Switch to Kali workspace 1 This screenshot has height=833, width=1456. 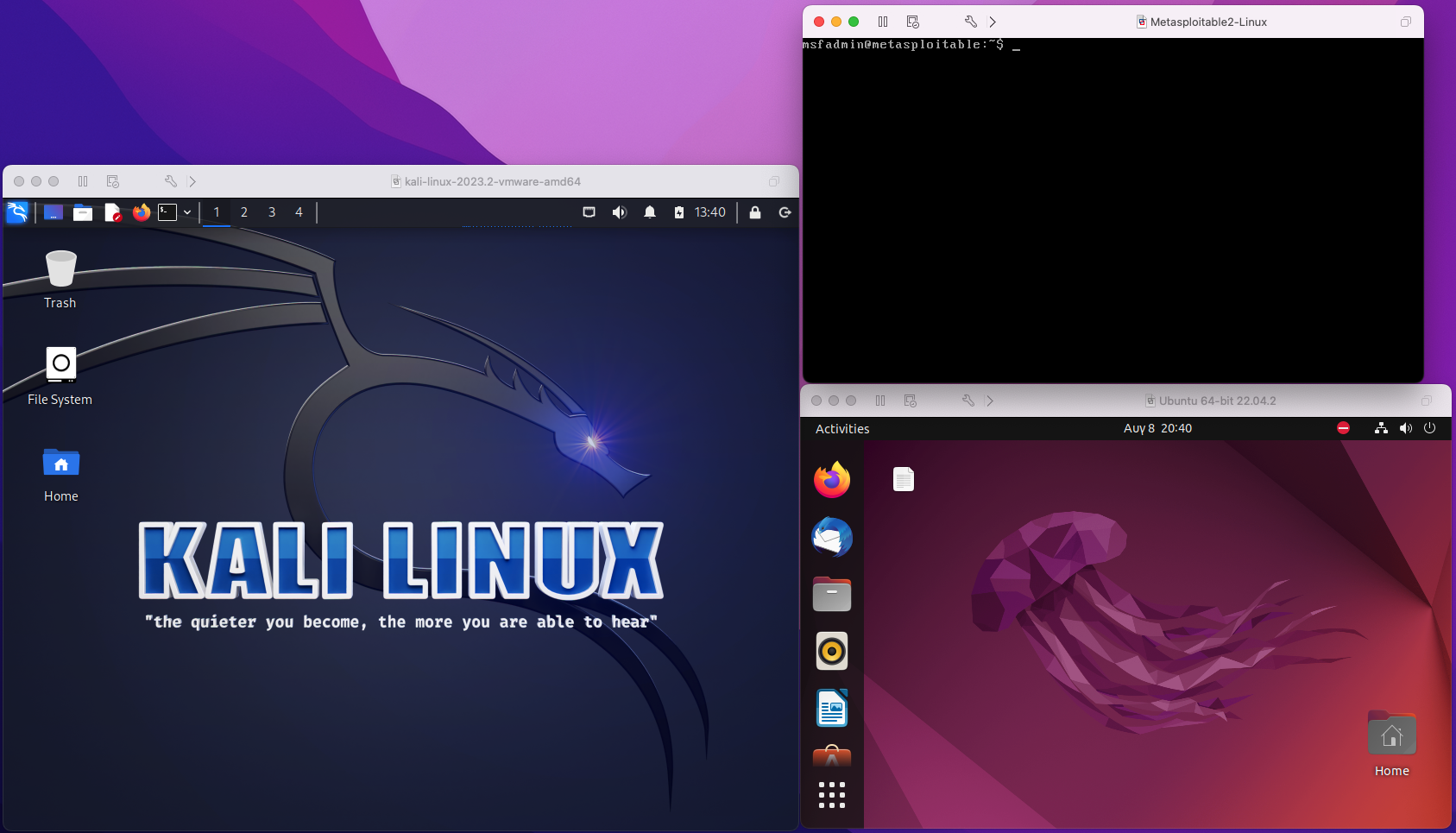[x=217, y=212]
